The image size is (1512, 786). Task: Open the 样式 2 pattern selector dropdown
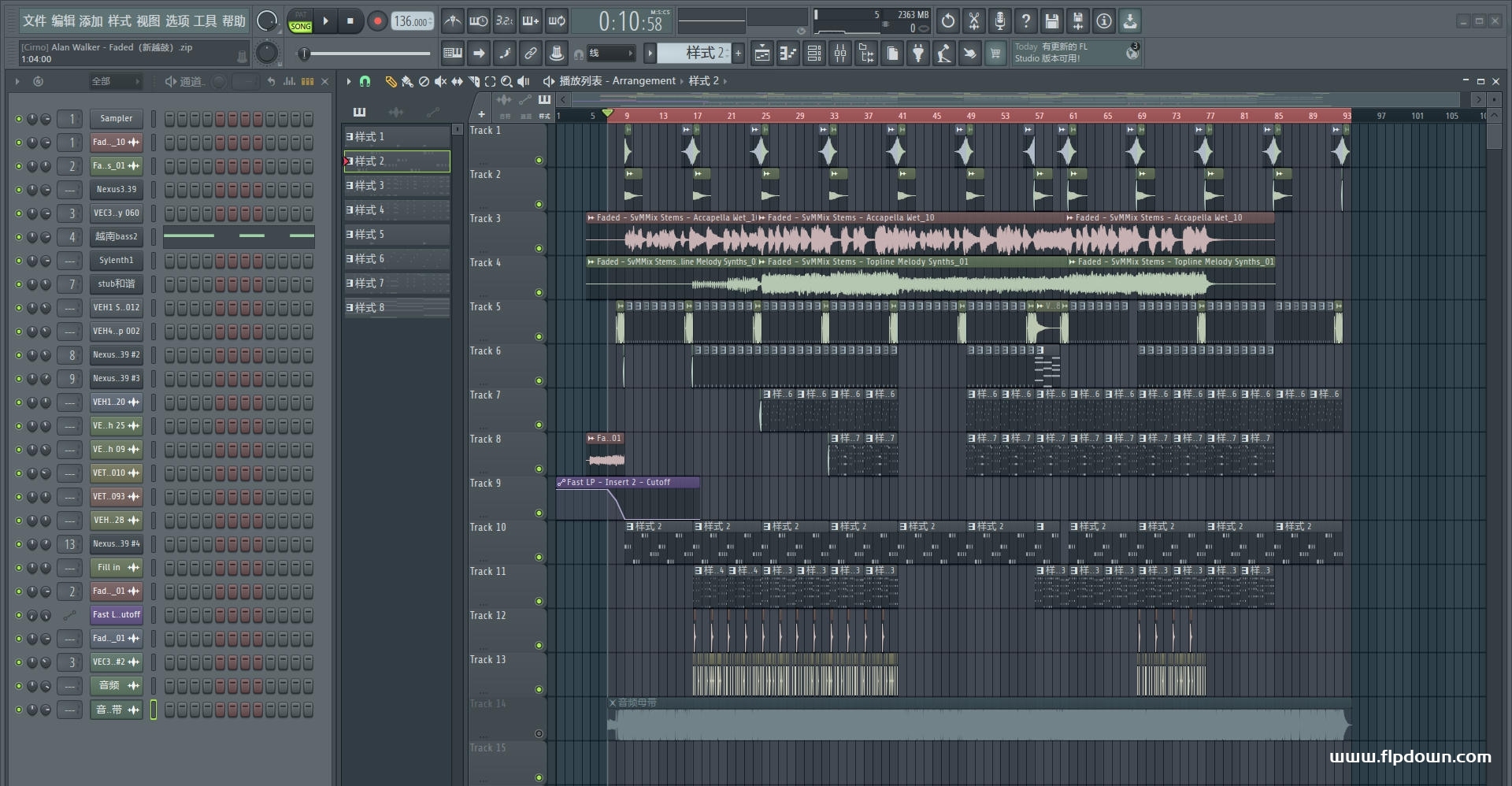(x=693, y=54)
